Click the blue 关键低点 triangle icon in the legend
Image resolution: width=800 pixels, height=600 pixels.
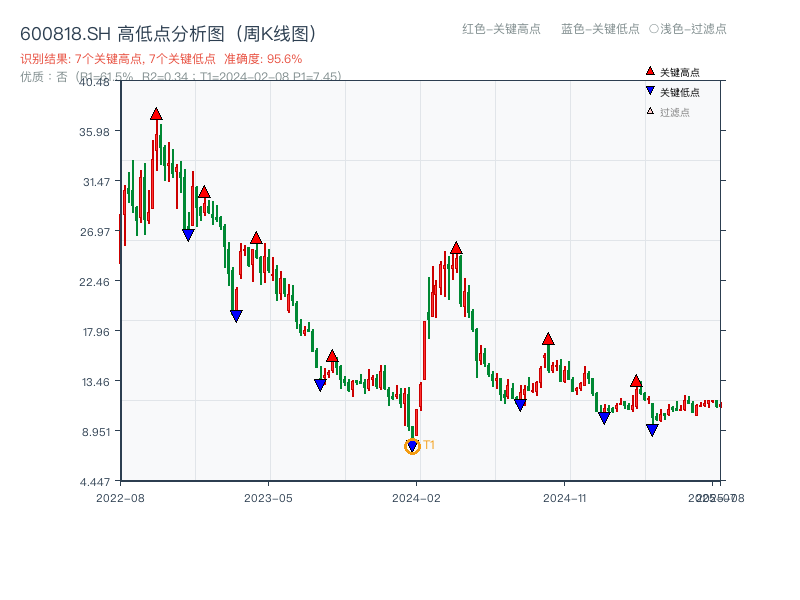[648, 88]
